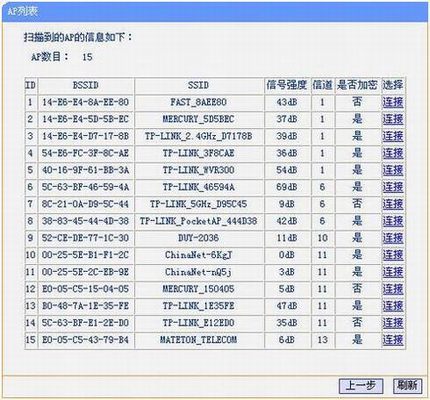Select the 信号强度 column header
The width and height of the screenshot is (430, 400).
pos(287,85)
